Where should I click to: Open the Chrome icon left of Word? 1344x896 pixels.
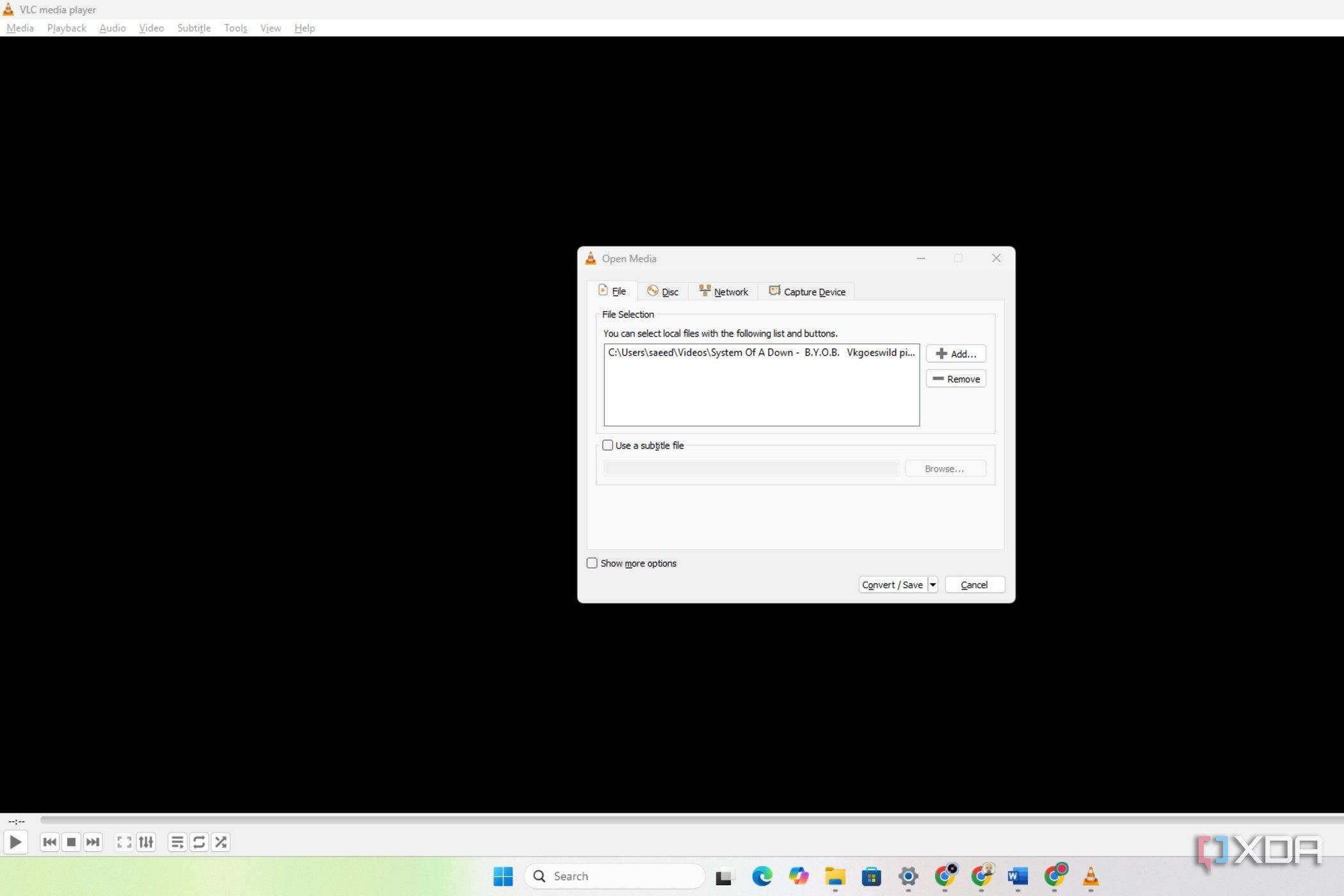[982, 876]
